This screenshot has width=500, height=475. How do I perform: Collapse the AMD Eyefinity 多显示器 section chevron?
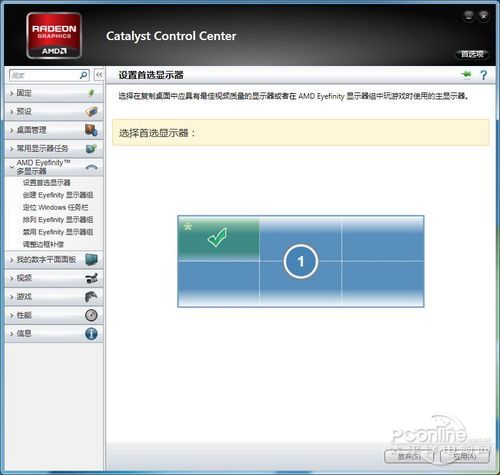pyautogui.click(x=12, y=167)
